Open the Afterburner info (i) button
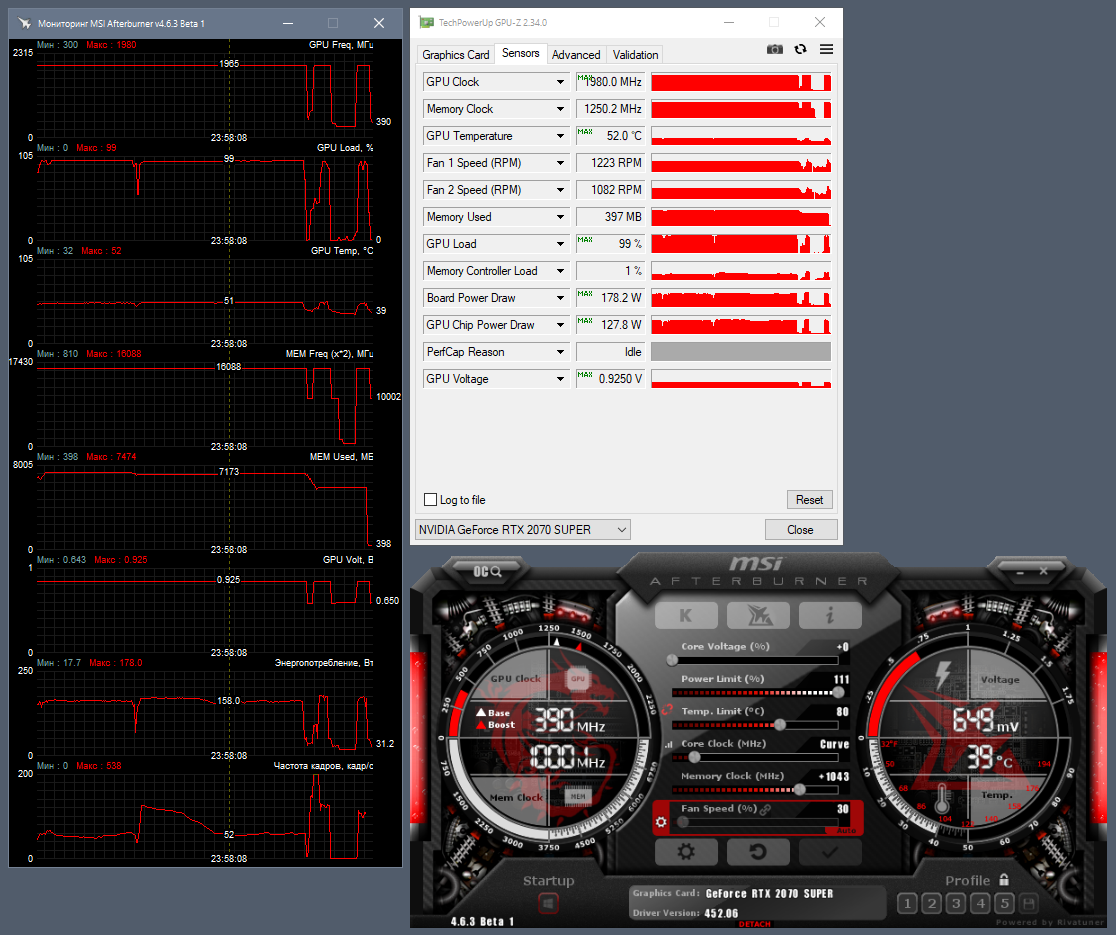 point(830,616)
